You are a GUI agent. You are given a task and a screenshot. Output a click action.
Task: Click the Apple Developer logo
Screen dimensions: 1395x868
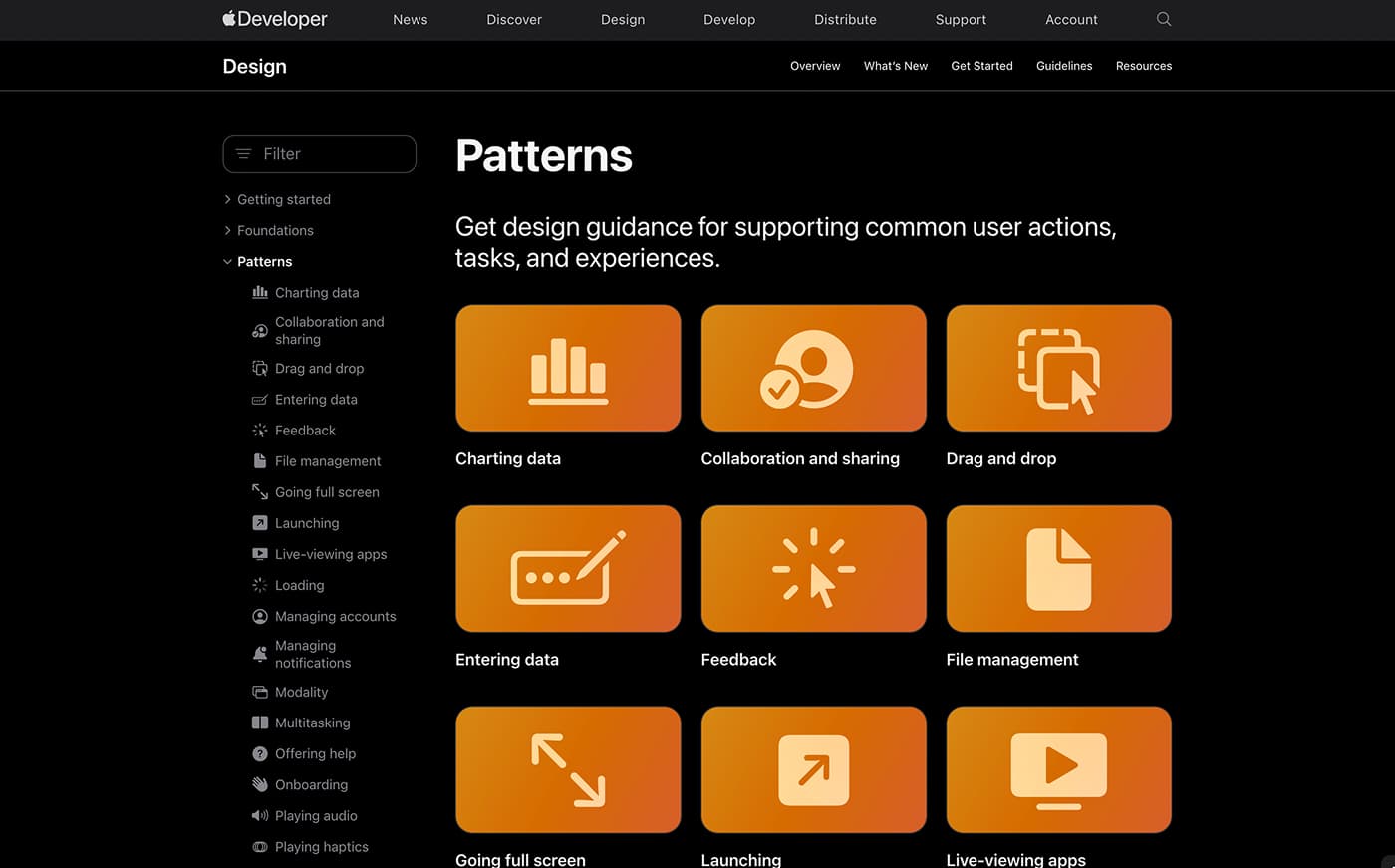click(x=275, y=19)
